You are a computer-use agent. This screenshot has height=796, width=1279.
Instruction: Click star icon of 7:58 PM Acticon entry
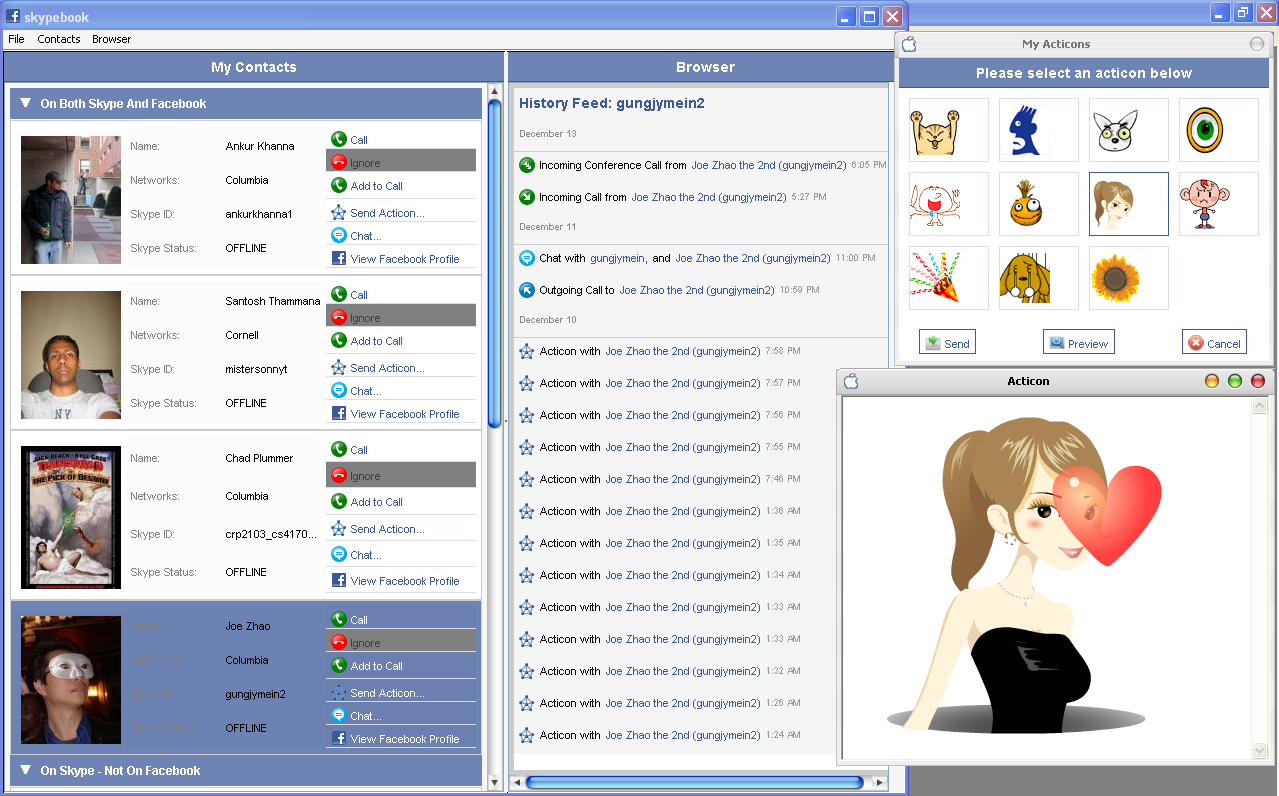coord(527,351)
